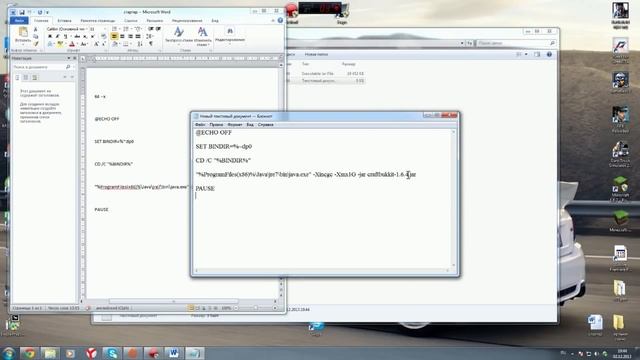
Task: Open File Explorer from the taskbar
Action: click(x=50, y=353)
